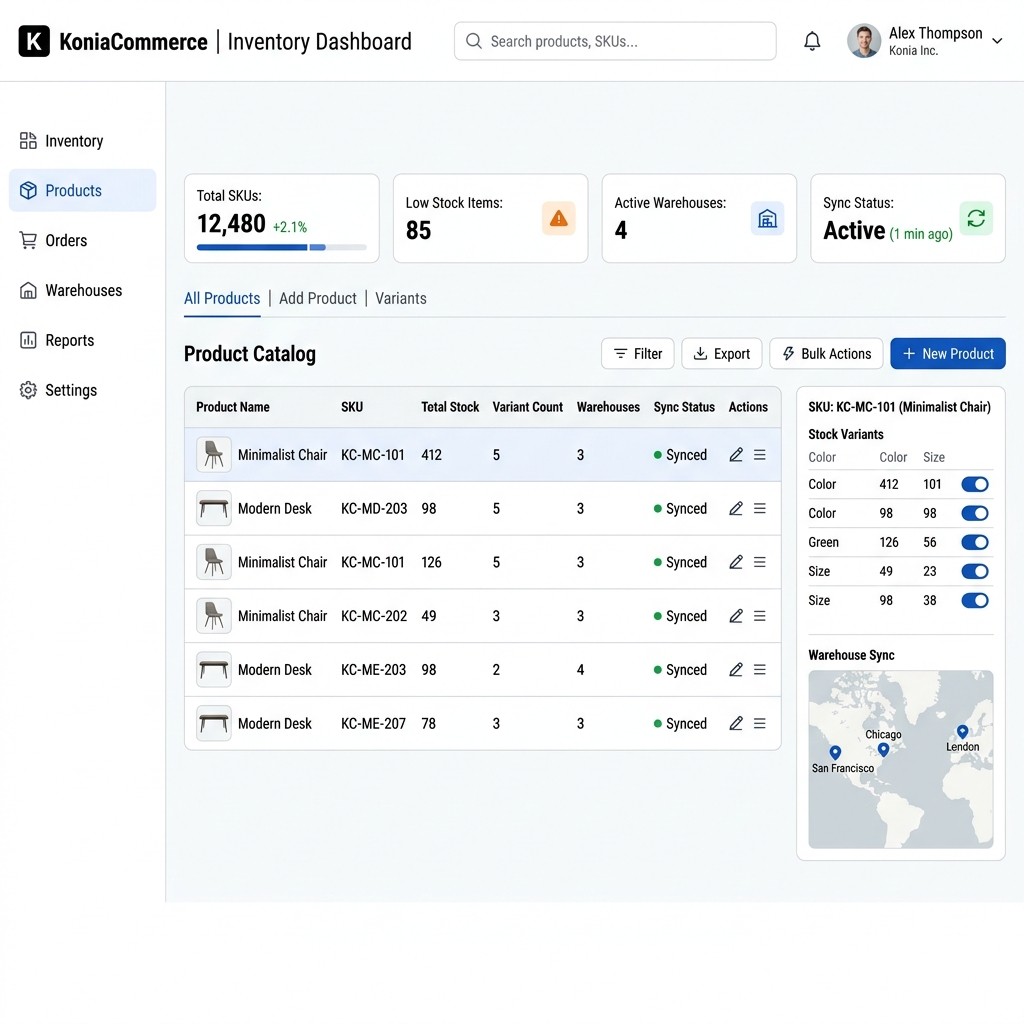
Task: Click the low stock warning triangle icon
Action: point(558,218)
